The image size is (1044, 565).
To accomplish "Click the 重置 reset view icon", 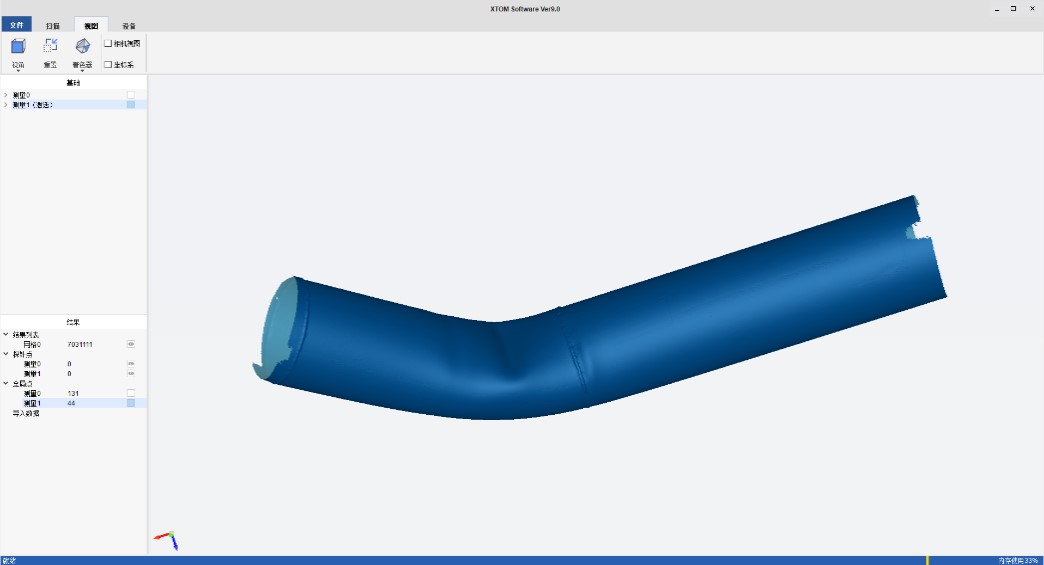I will point(50,46).
